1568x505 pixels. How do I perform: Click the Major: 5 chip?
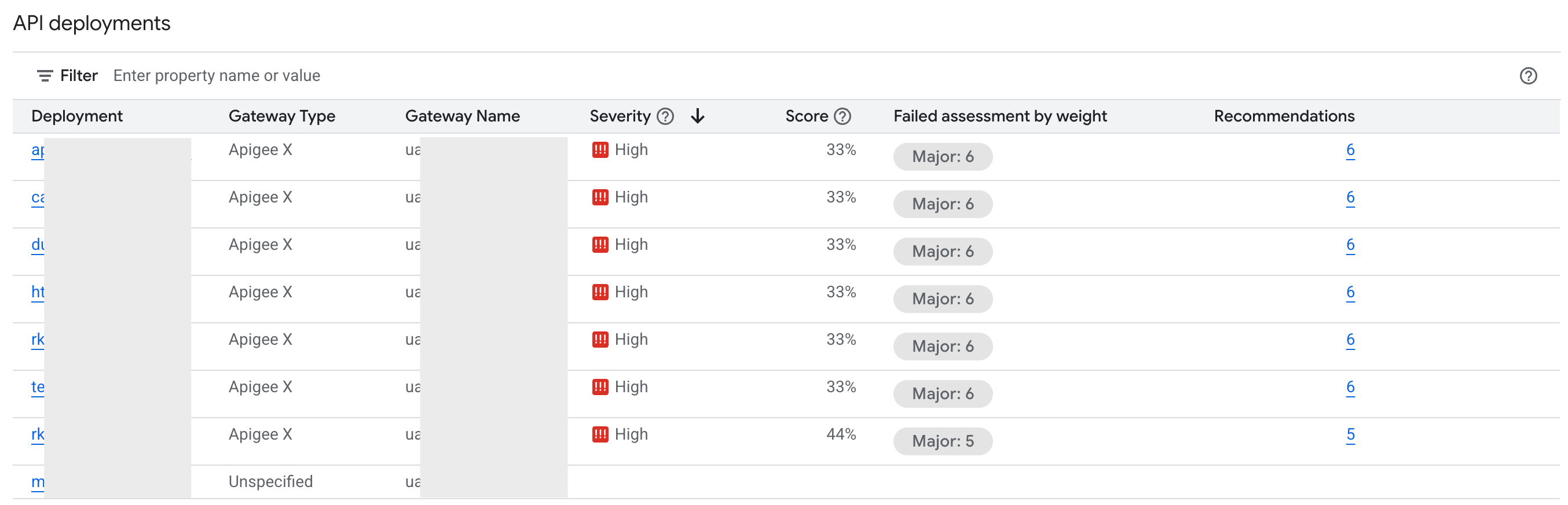pos(942,441)
